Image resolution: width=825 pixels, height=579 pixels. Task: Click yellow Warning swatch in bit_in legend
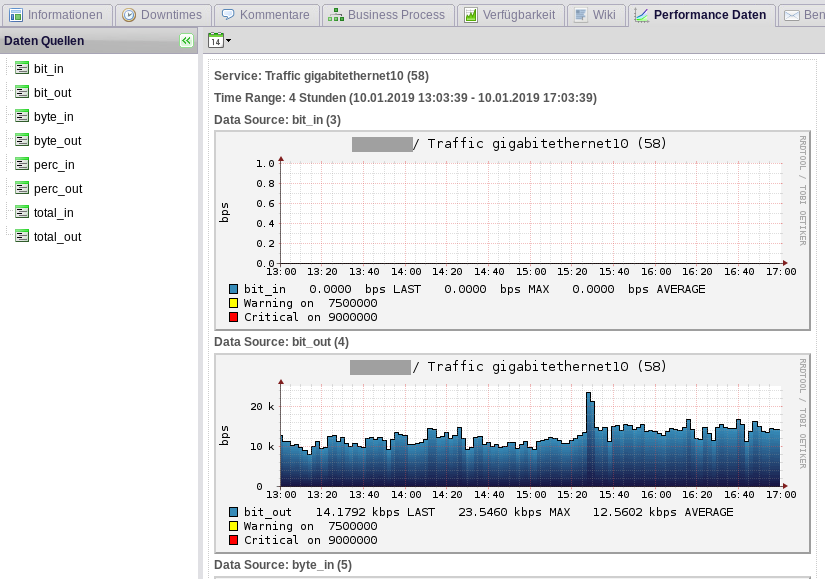coord(234,303)
